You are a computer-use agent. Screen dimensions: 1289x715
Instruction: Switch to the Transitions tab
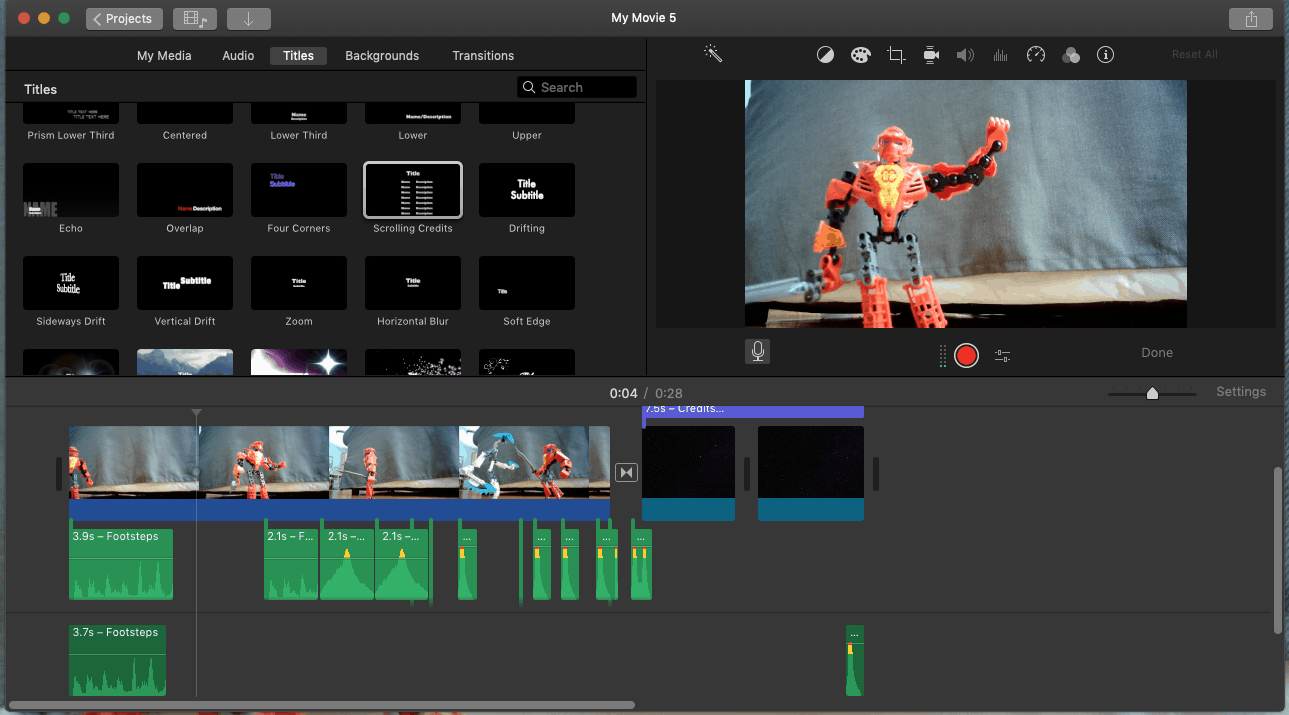(x=482, y=55)
